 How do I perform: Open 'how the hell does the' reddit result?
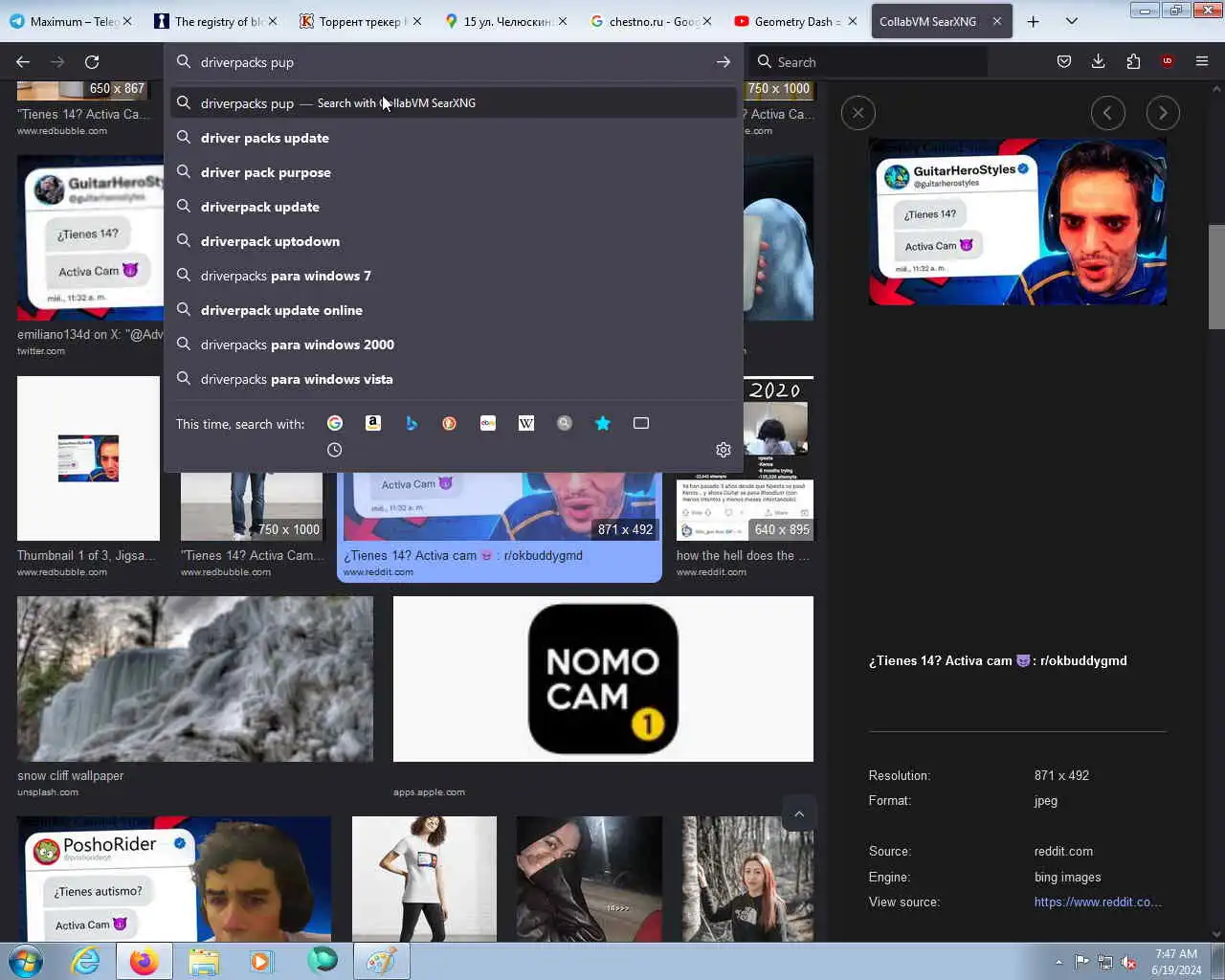tap(743, 555)
